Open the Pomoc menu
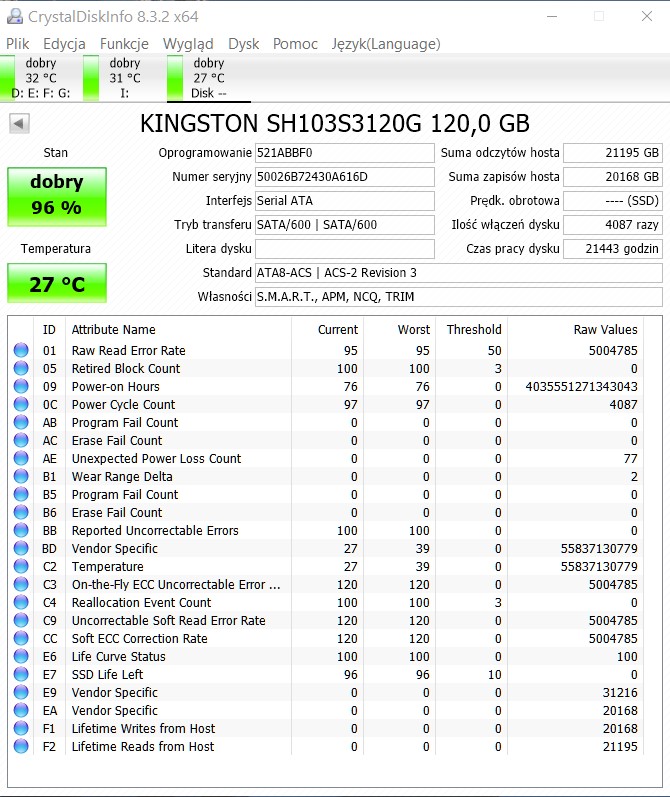The width and height of the screenshot is (670, 797). [x=295, y=44]
